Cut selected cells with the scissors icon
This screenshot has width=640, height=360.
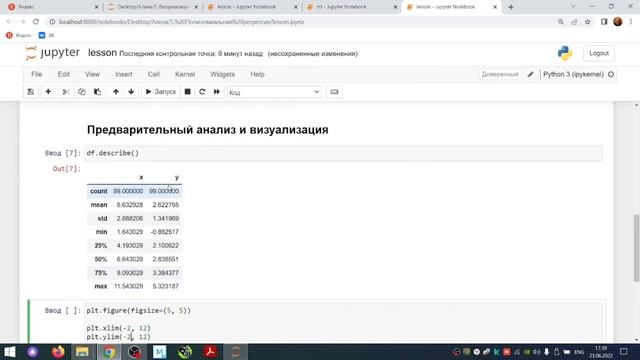pyautogui.click(x=65, y=92)
